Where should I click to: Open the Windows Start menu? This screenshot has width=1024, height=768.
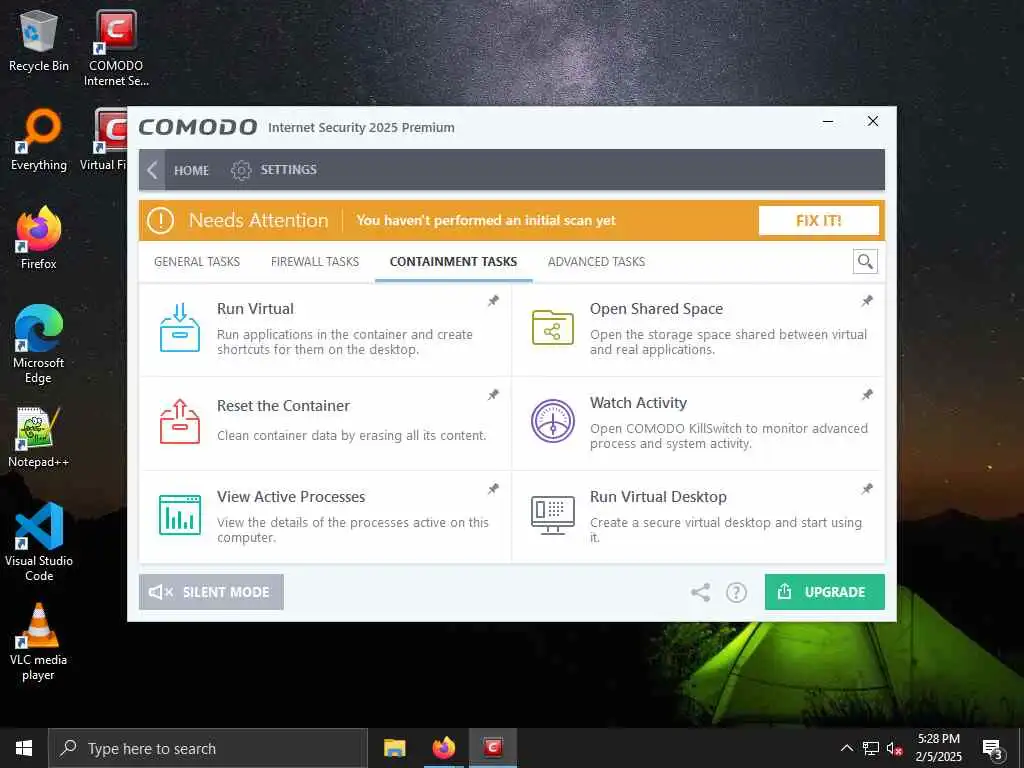[24, 748]
